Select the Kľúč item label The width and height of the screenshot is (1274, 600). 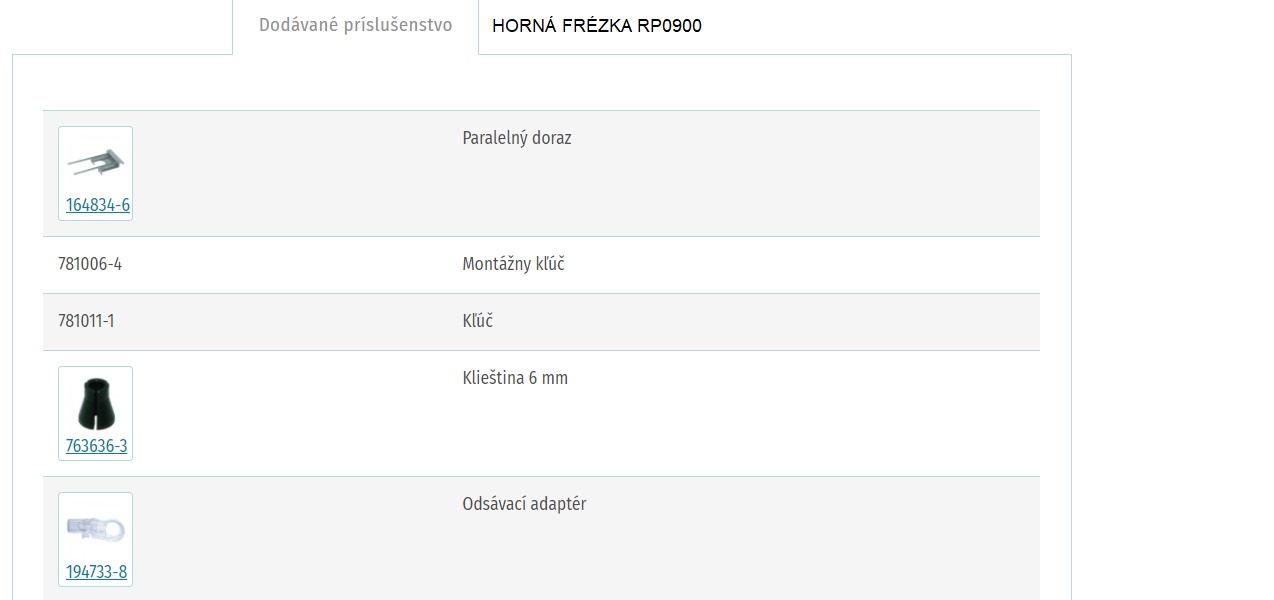tap(478, 321)
